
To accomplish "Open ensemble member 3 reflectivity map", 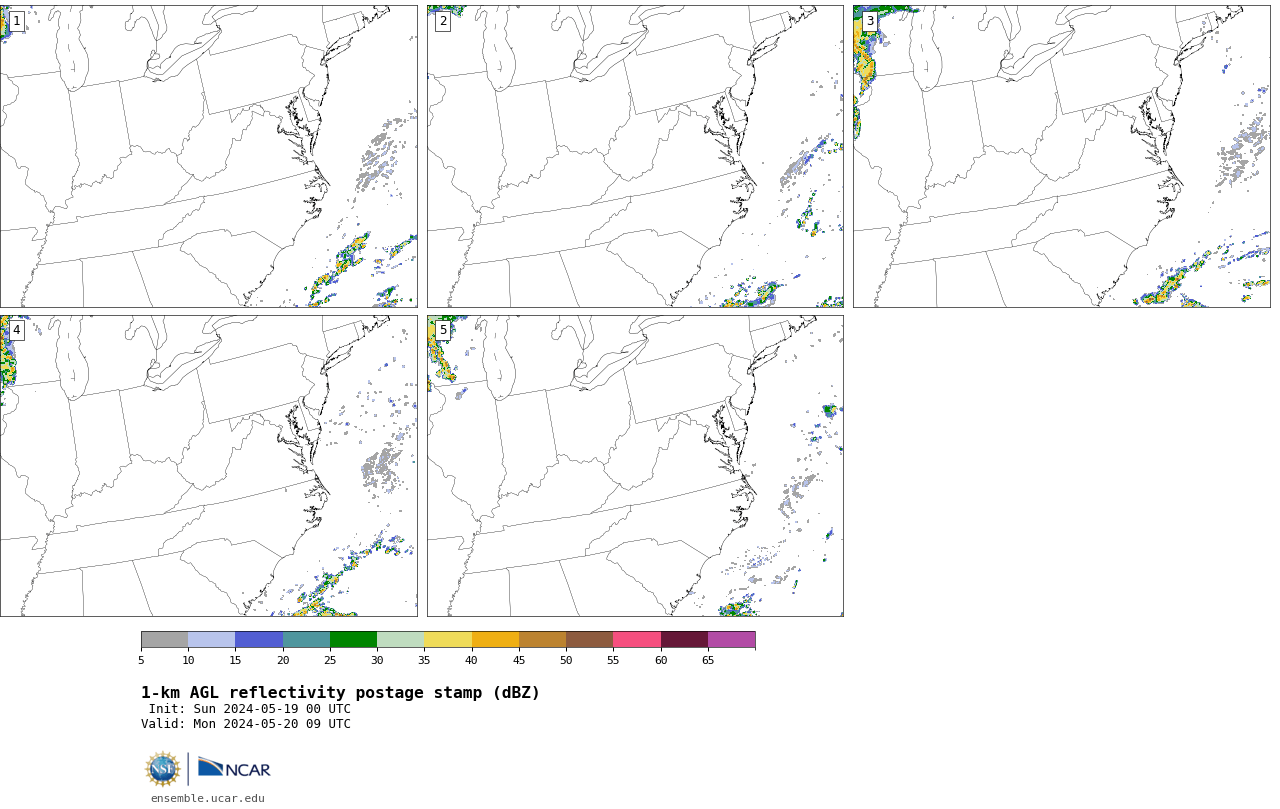I will coord(1061,156).
